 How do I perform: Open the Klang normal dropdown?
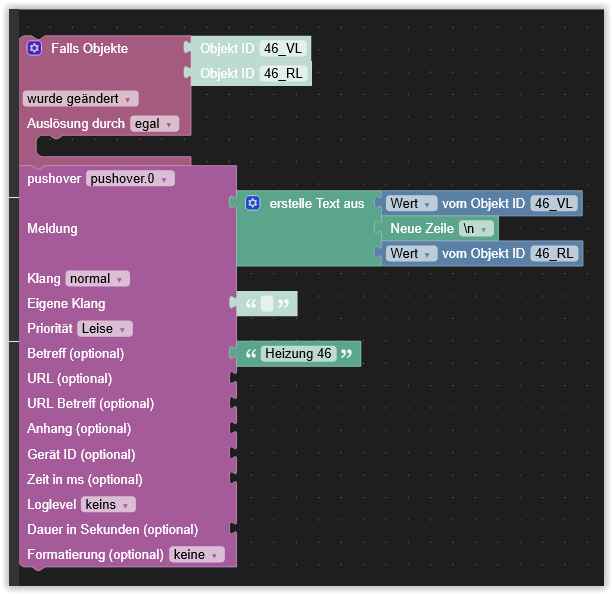coord(98,279)
